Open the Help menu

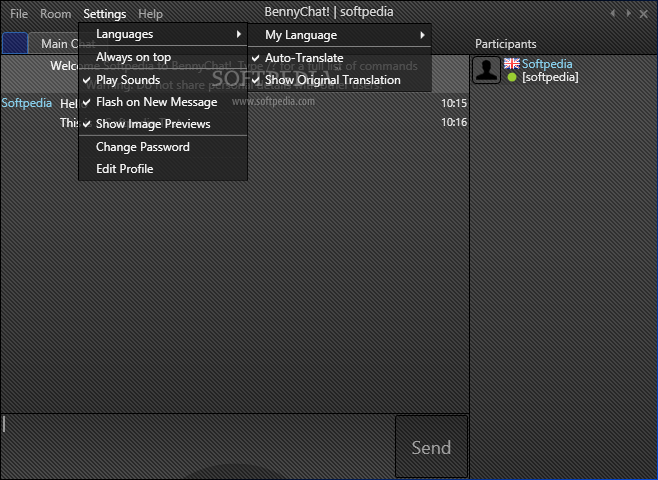[150, 14]
